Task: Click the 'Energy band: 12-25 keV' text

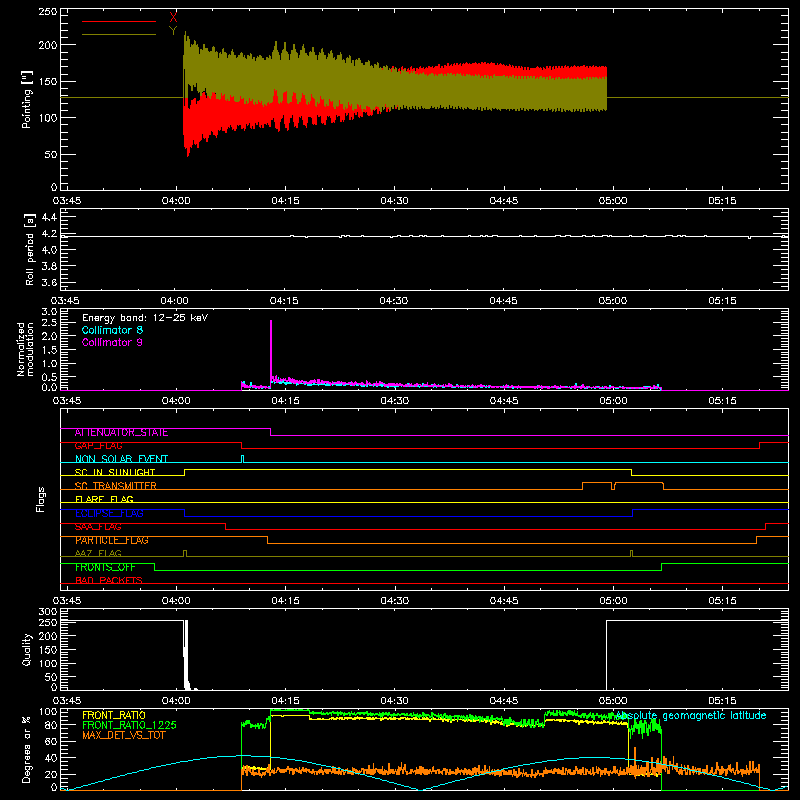Action: pos(145,318)
